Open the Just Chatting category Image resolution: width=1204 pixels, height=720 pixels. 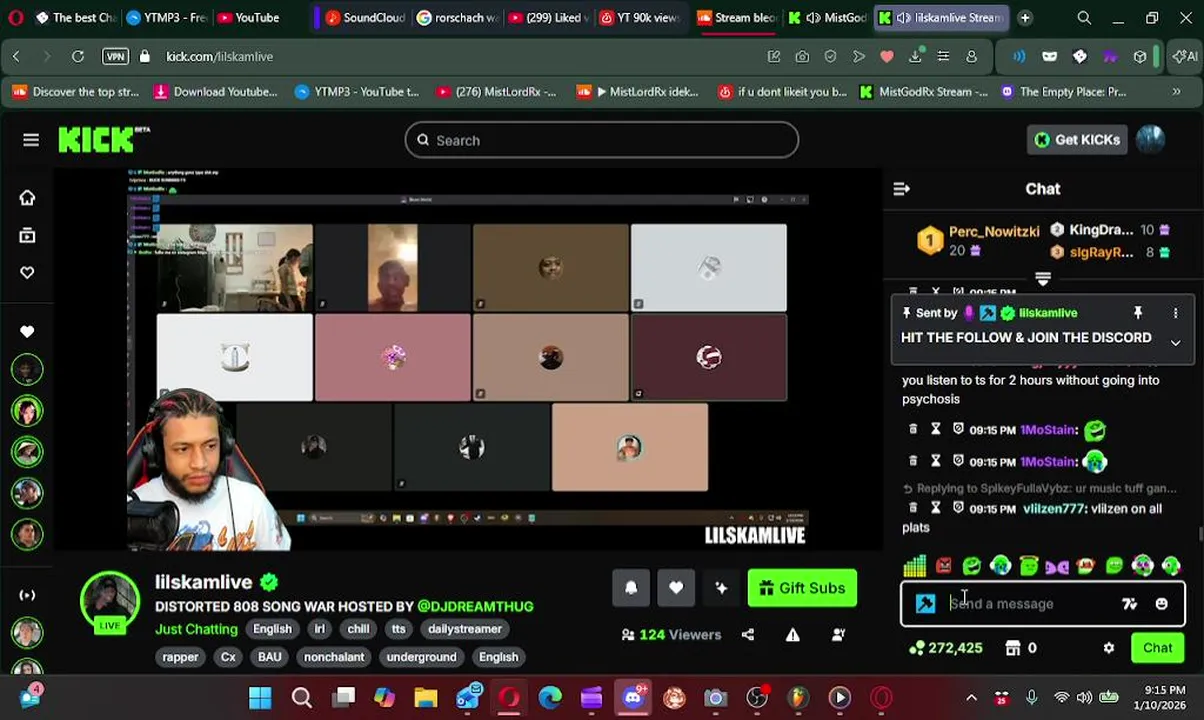196,629
